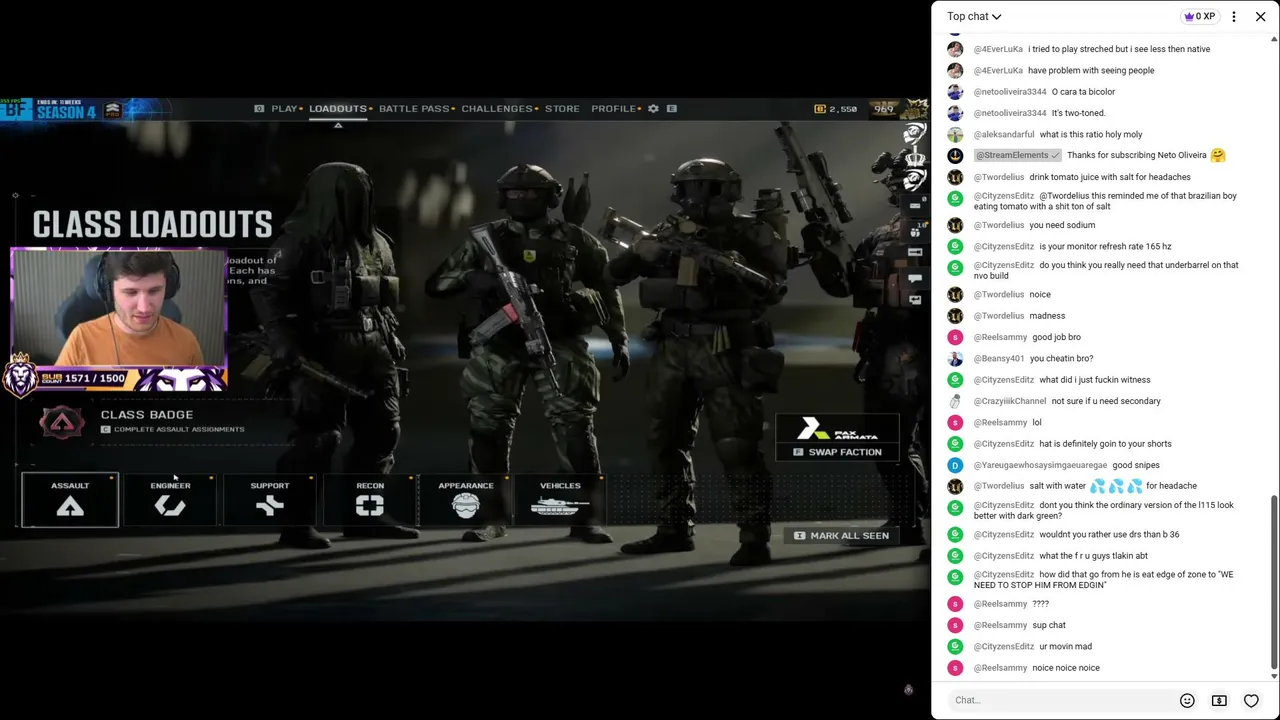The width and height of the screenshot is (1280, 720).
Task: Click the rank emblem beside Season 4
Action: click(x=113, y=110)
